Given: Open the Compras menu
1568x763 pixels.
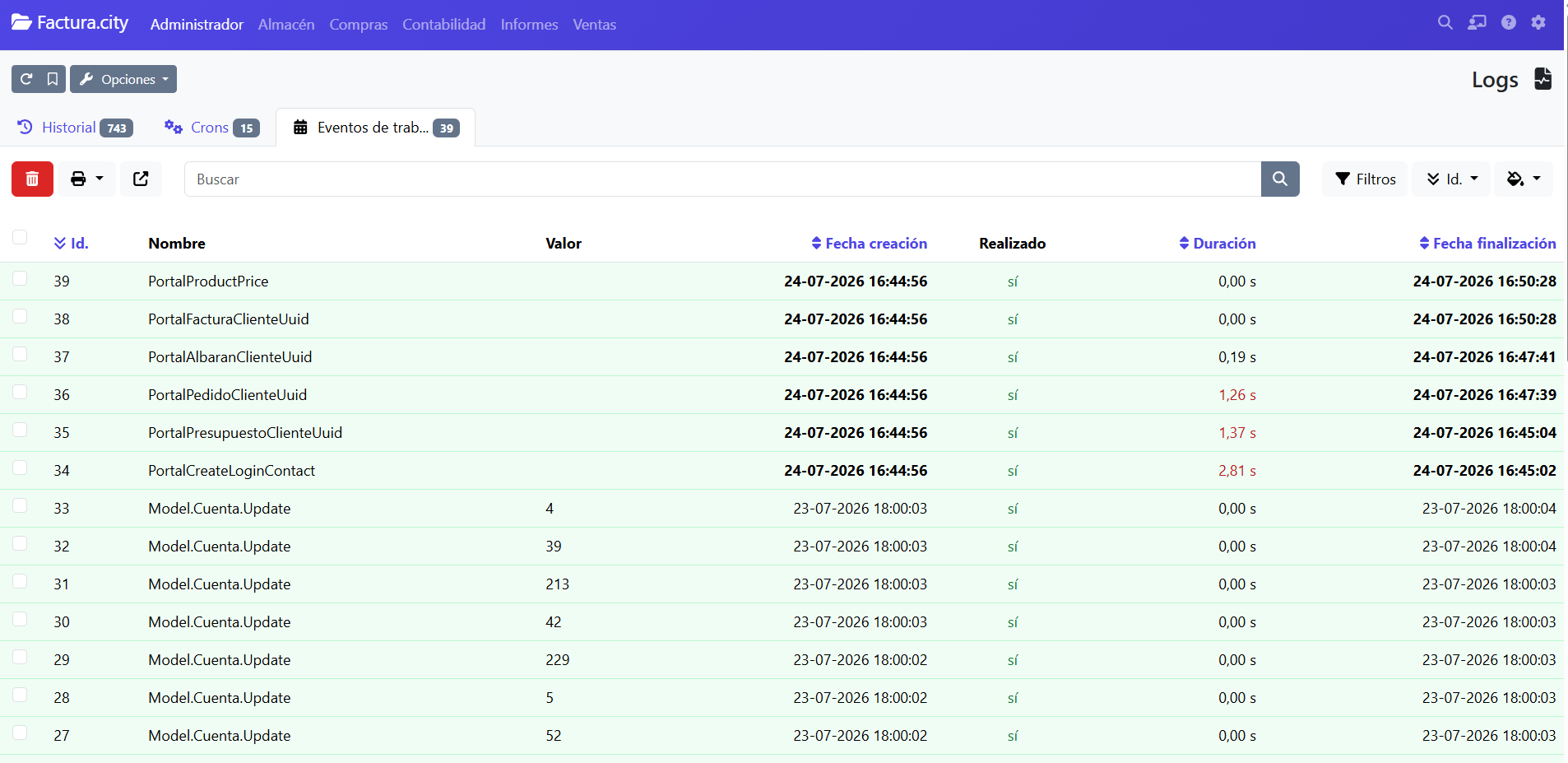Looking at the screenshot, I should (358, 25).
